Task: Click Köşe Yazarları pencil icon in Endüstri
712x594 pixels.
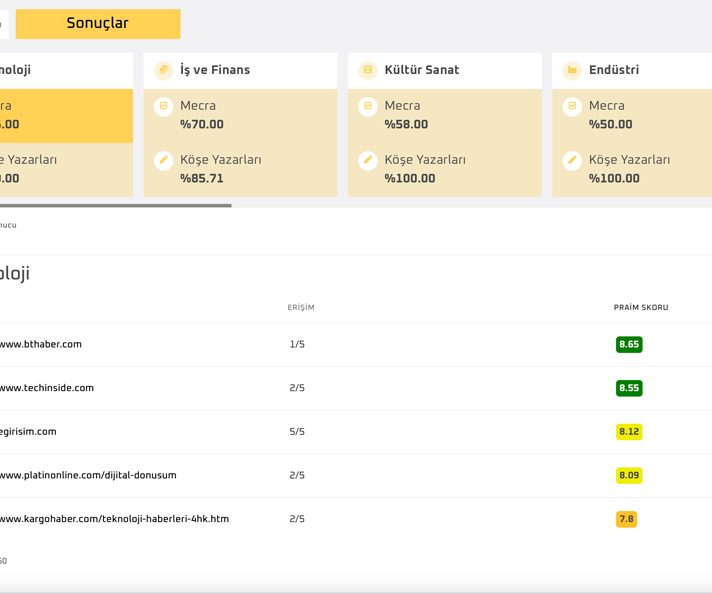Action: coord(572,160)
